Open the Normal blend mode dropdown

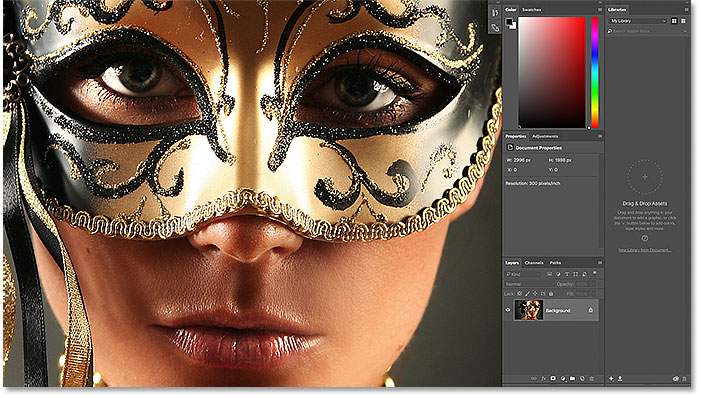click(x=528, y=284)
